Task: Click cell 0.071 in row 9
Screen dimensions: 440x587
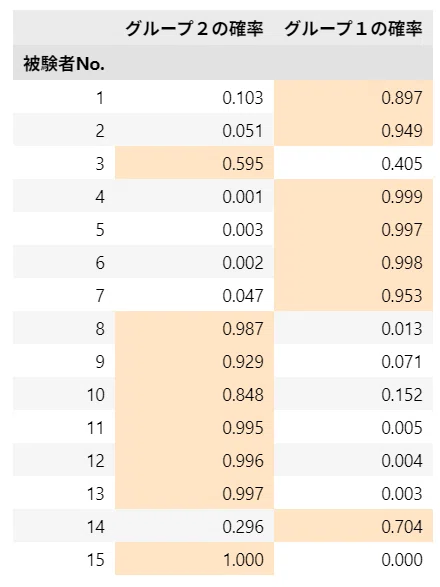Action: coord(353,361)
